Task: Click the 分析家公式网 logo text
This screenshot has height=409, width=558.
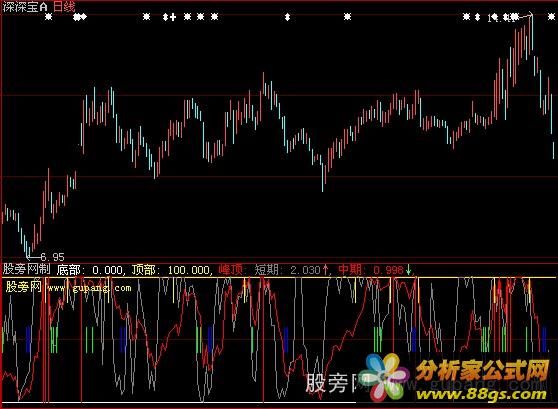Action: pyautogui.click(x=482, y=370)
